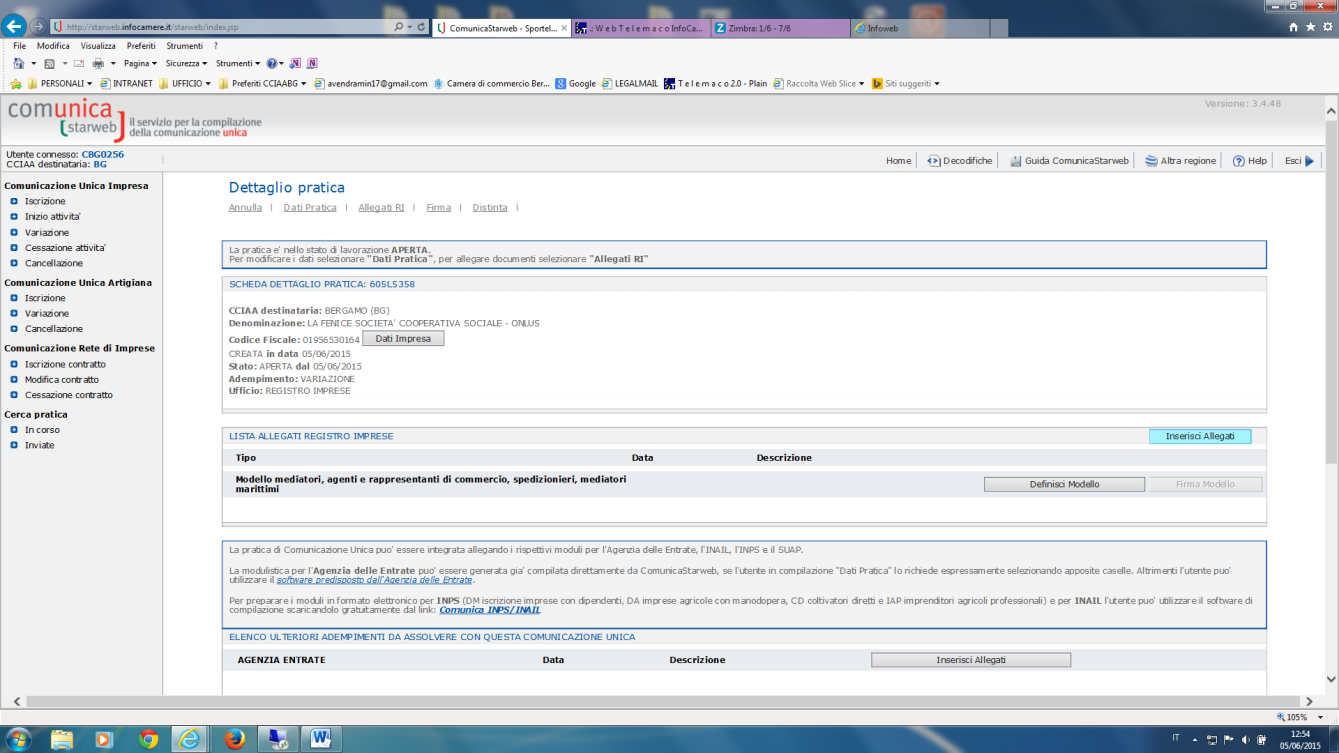Click Inserisci Allegati in Registro Imprese list

pyautogui.click(x=1200, y=436)
